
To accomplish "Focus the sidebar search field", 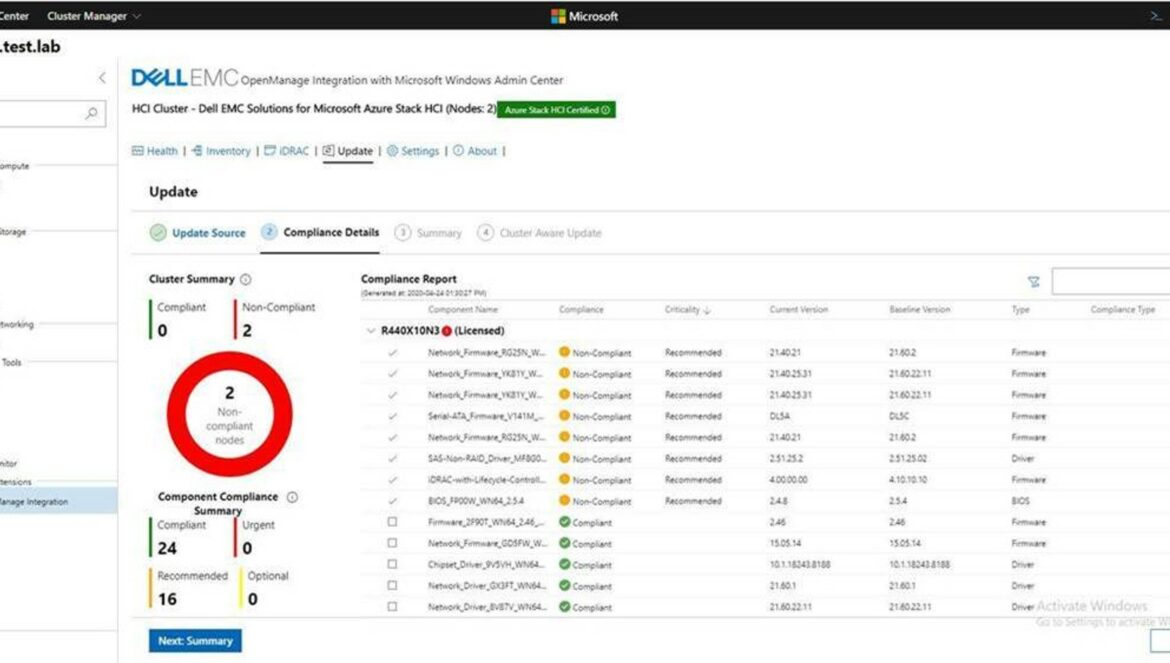I will (52, 113).
